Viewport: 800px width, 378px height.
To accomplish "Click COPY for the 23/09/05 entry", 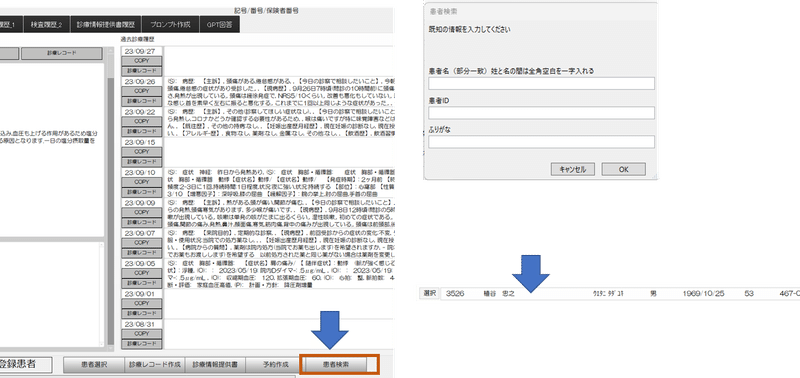I will (141, 273).
